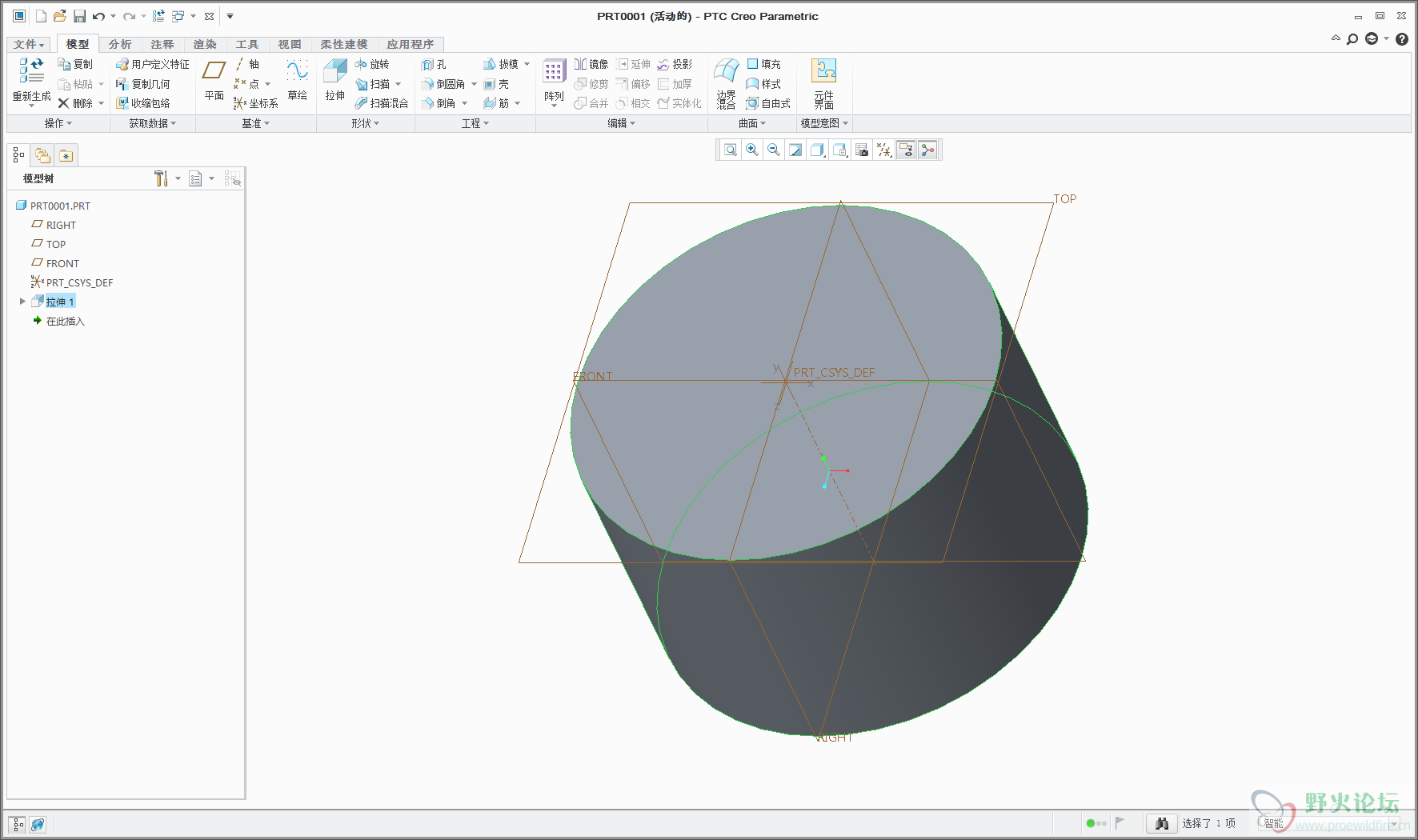
Task: Click the Undo arrow icon
Action: pyautogui.click(x=98, y=16)
